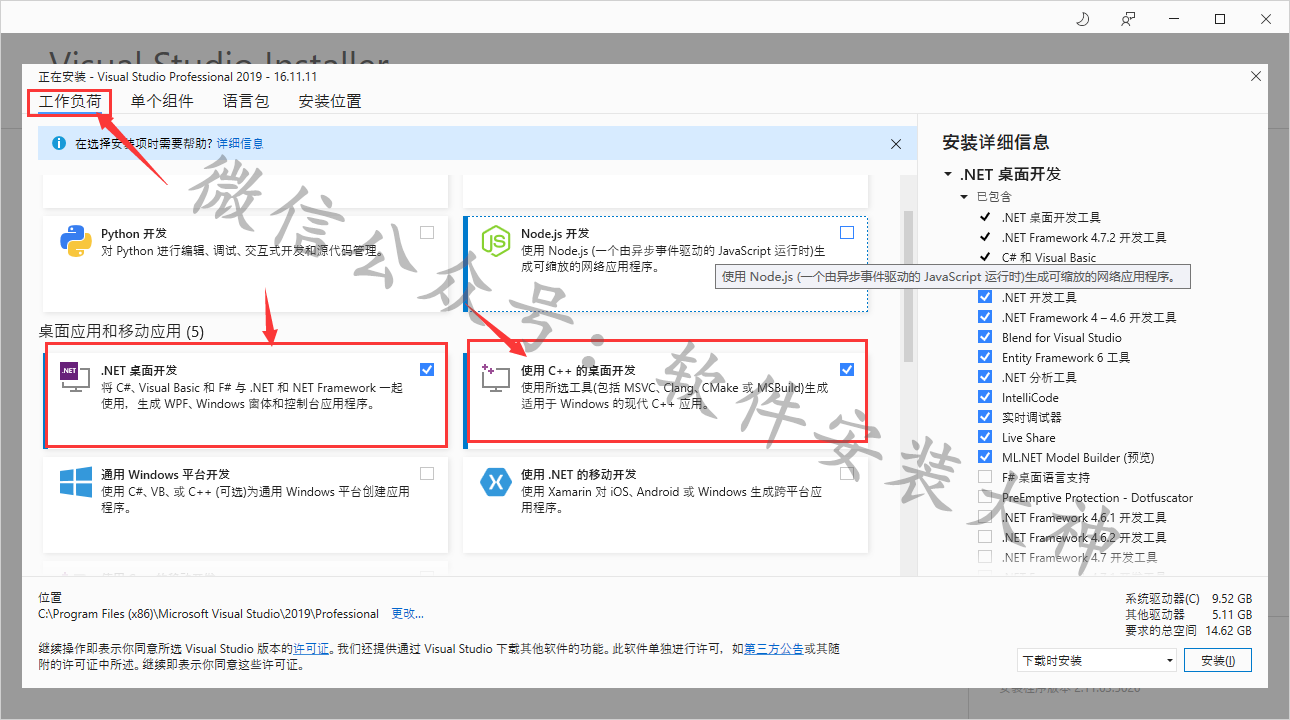1290x720 pixels.
Task: Uncheck the Live Share component
Action: [x=985, y=437]
